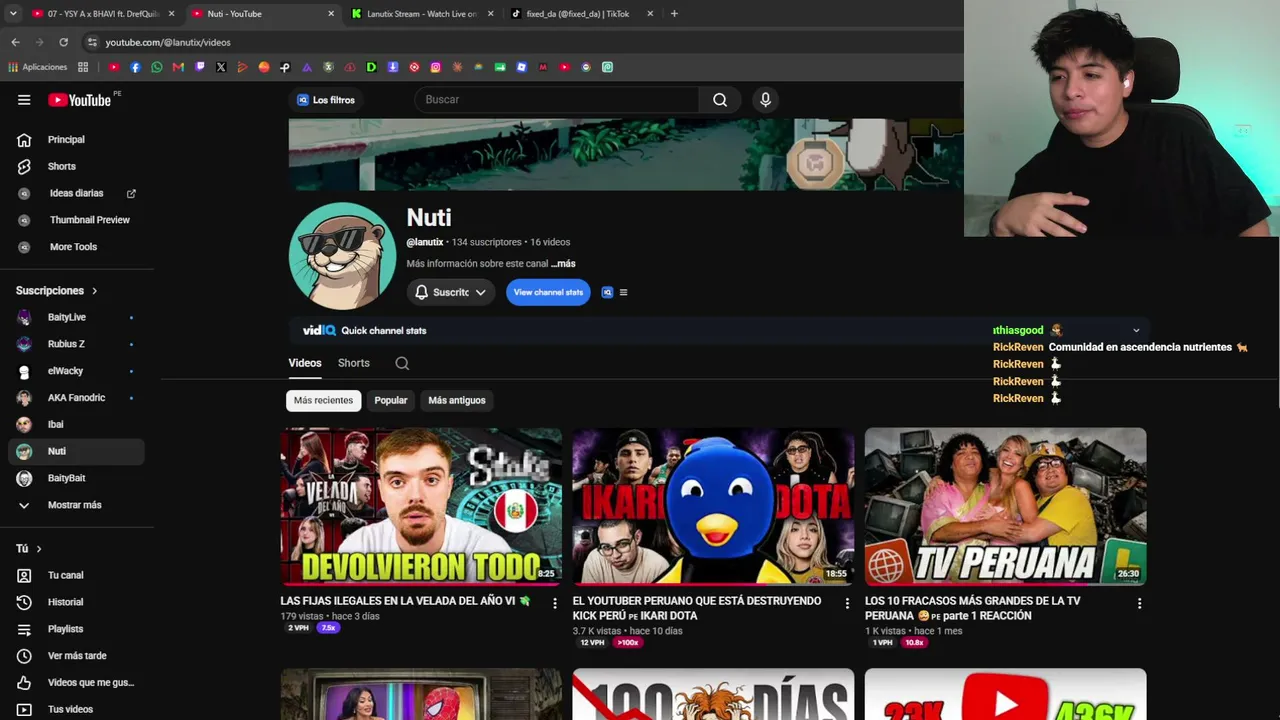Select the Más antiguos filter chip
Viewport: 1280px width, 720px height.
pyautogui.click(x=457, y=400)
